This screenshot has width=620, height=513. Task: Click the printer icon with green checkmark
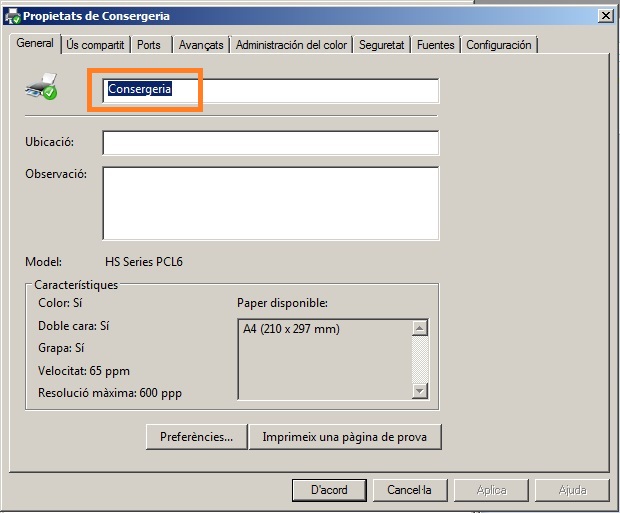42,86
